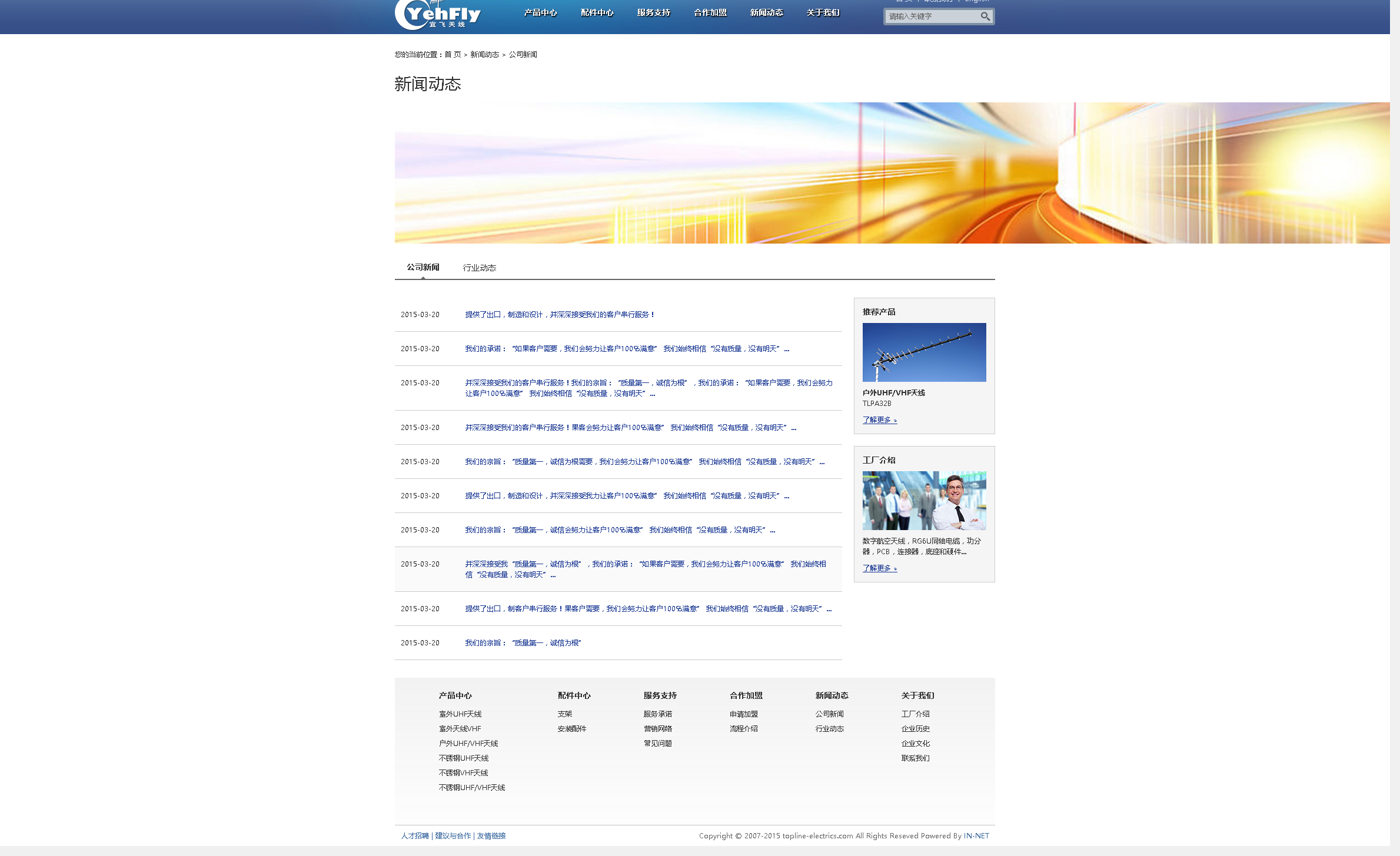The height and width of the screenshot is (856, 1400).
Task: Click 首页 in the breadcrumb
Action: coord(453,54)
